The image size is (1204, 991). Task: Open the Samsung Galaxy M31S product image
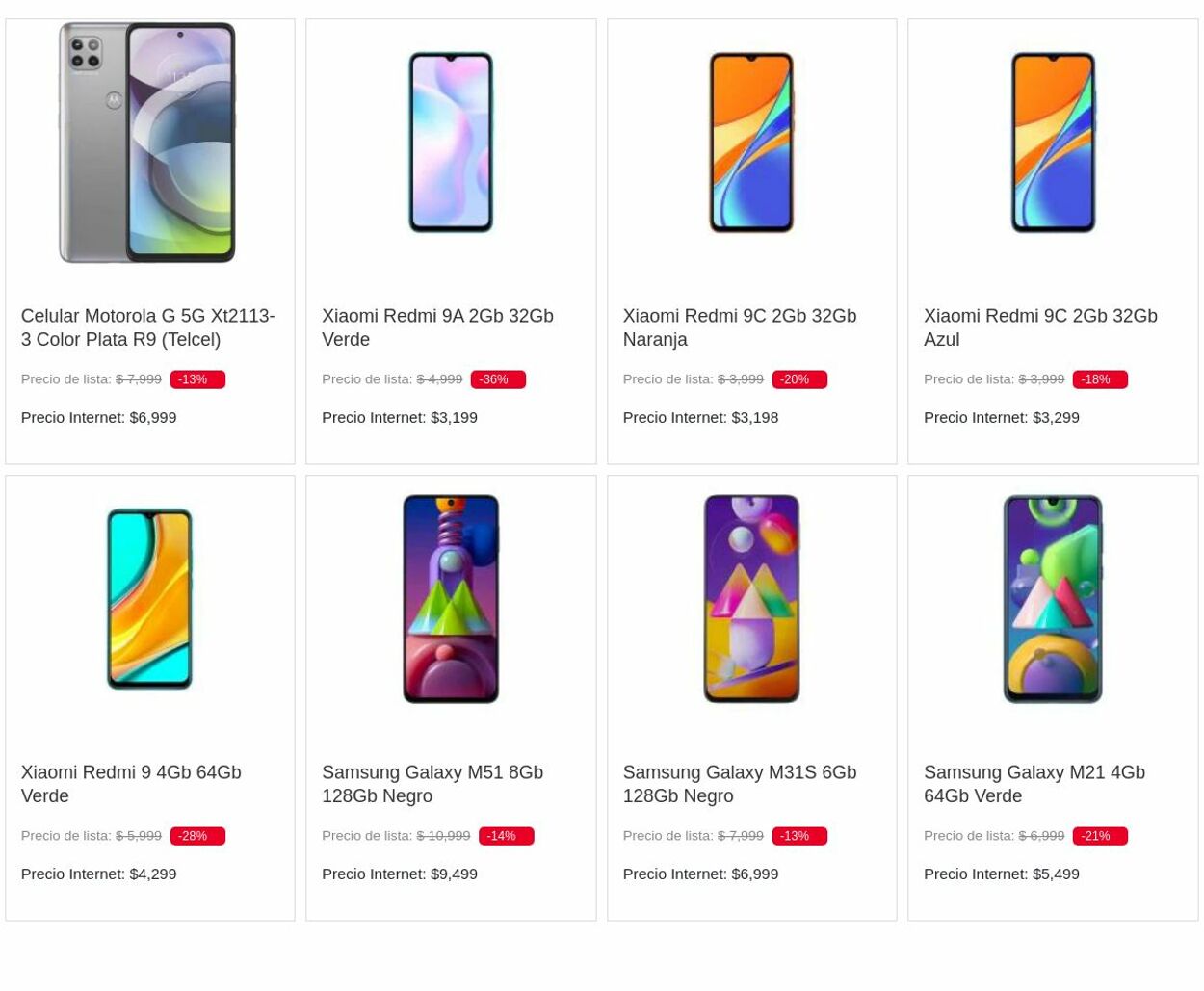[x=751, y=599]
